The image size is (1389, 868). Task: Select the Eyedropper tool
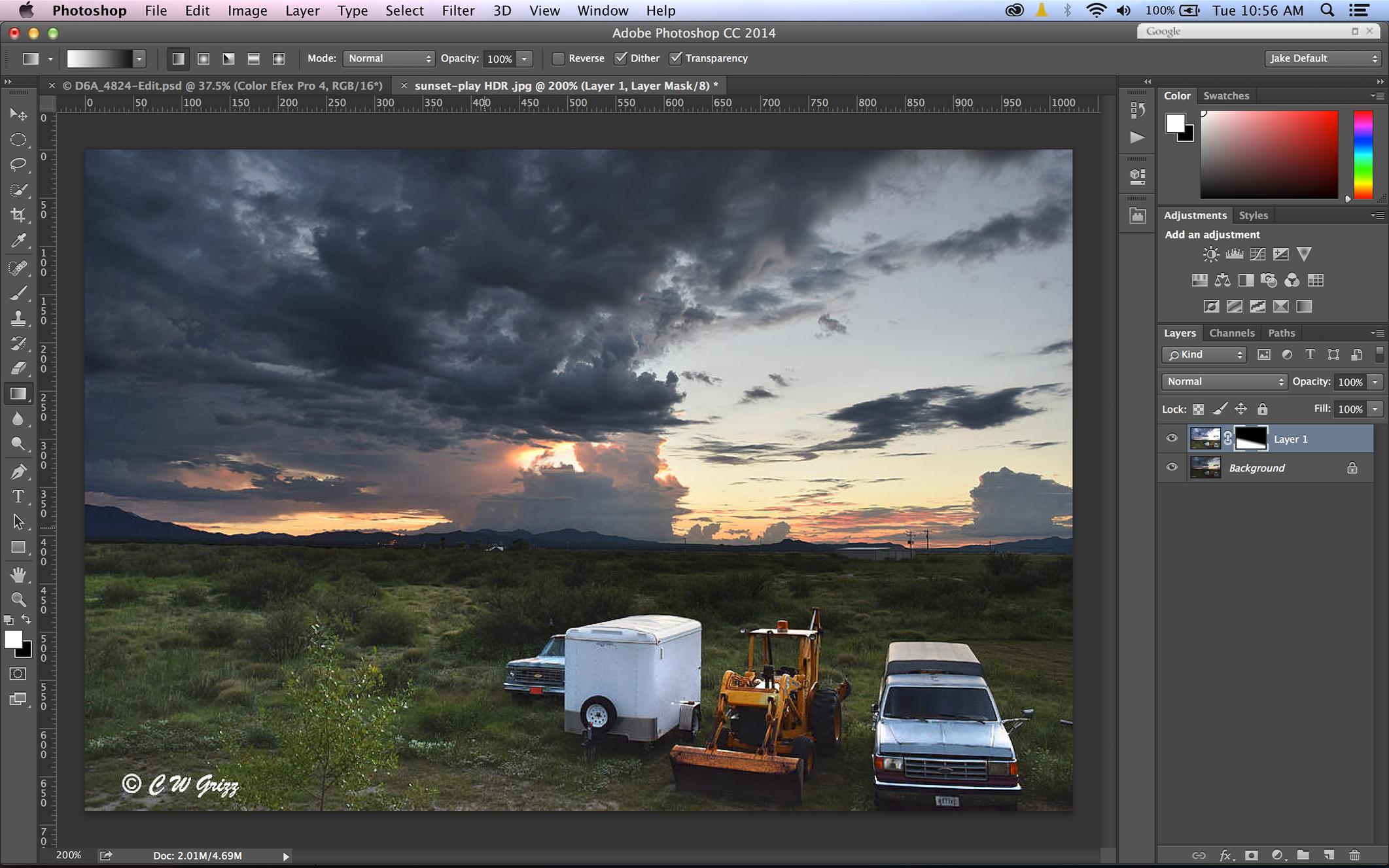[18, 241]
